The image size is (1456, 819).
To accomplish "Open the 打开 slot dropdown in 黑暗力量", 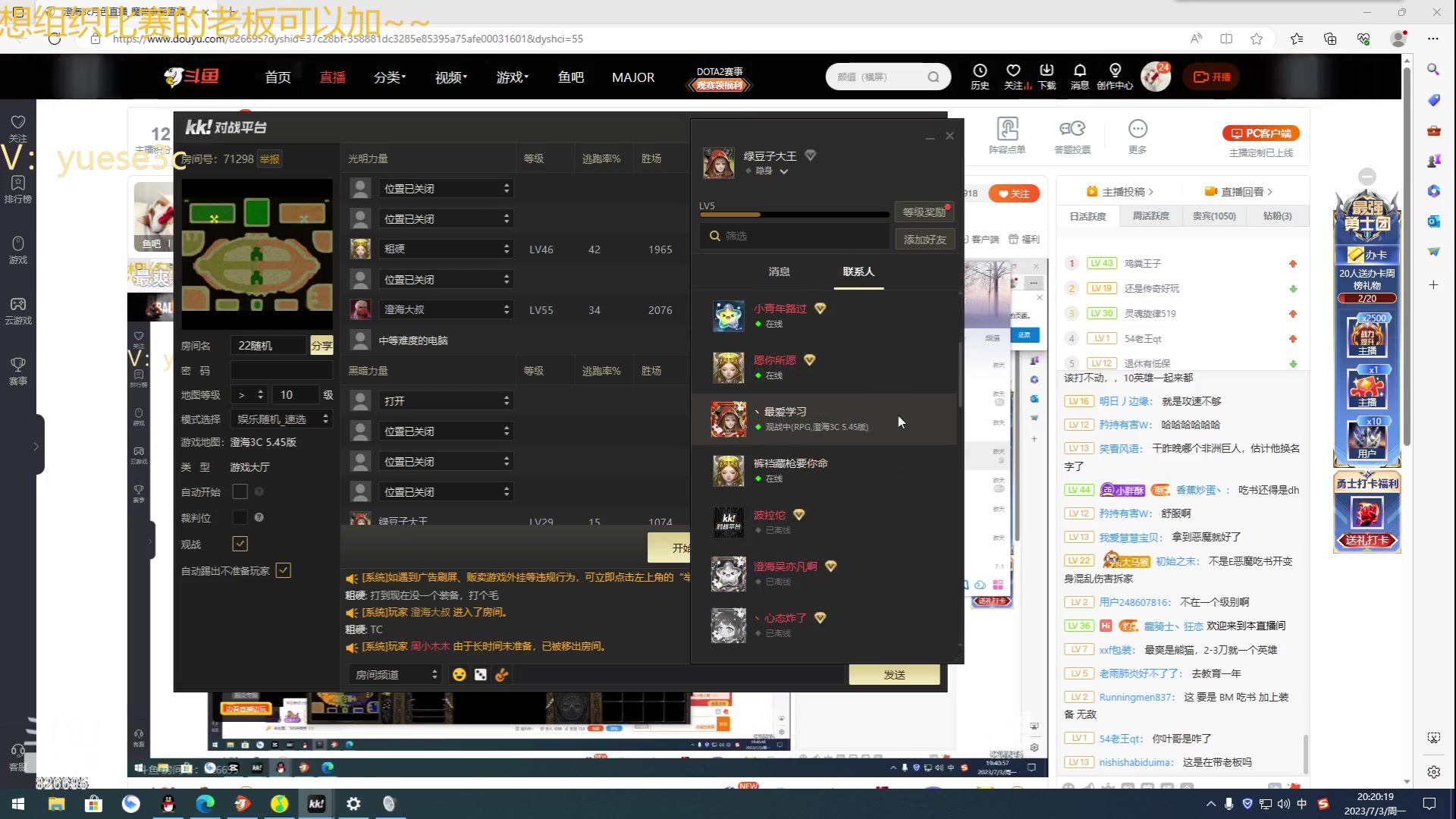I will (x=446, y=400).
